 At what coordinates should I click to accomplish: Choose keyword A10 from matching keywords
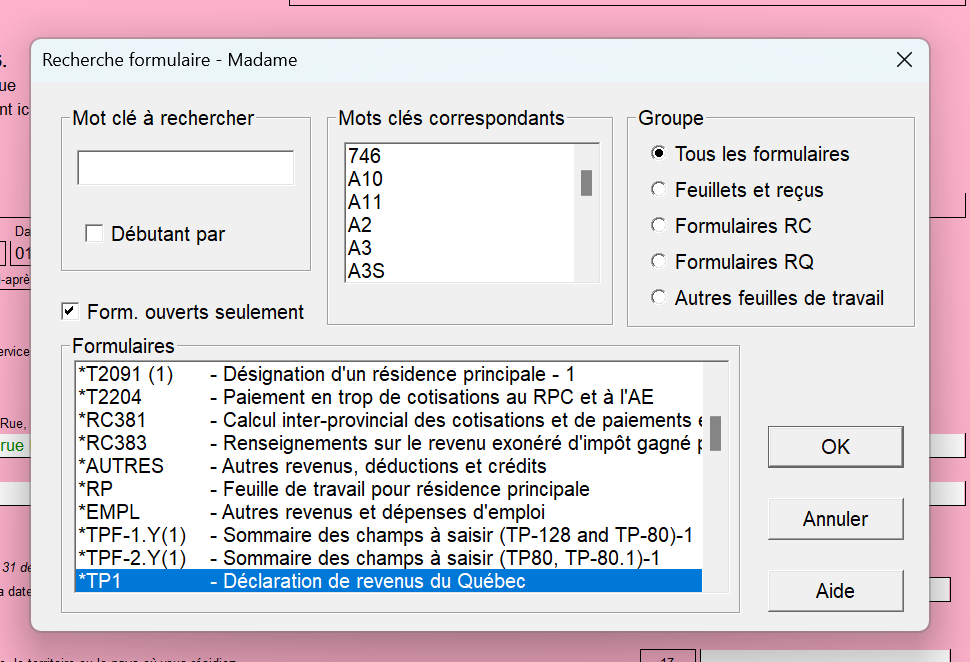click(366, 179)
